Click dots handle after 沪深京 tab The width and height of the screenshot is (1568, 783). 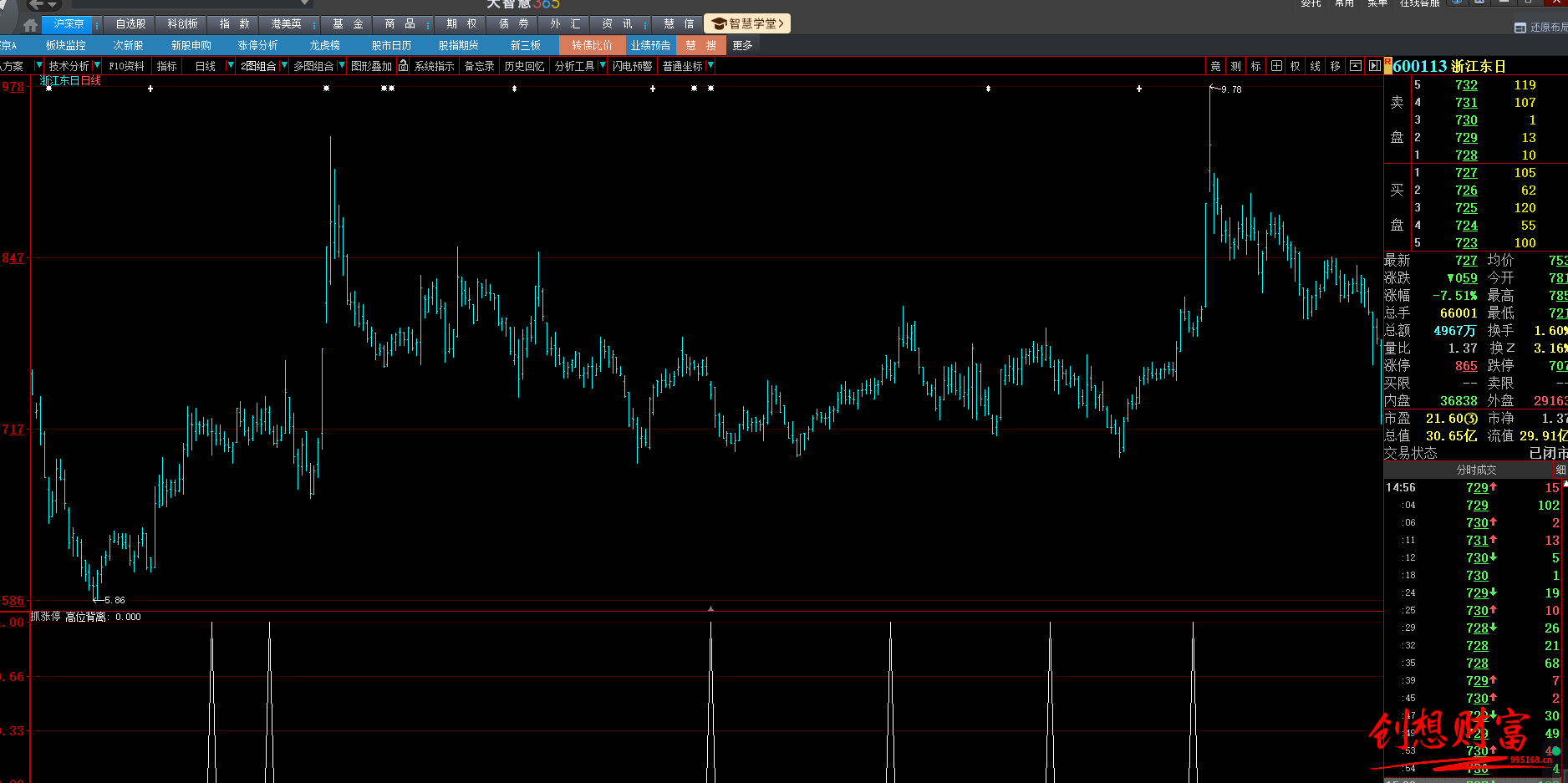coord(97,25)
